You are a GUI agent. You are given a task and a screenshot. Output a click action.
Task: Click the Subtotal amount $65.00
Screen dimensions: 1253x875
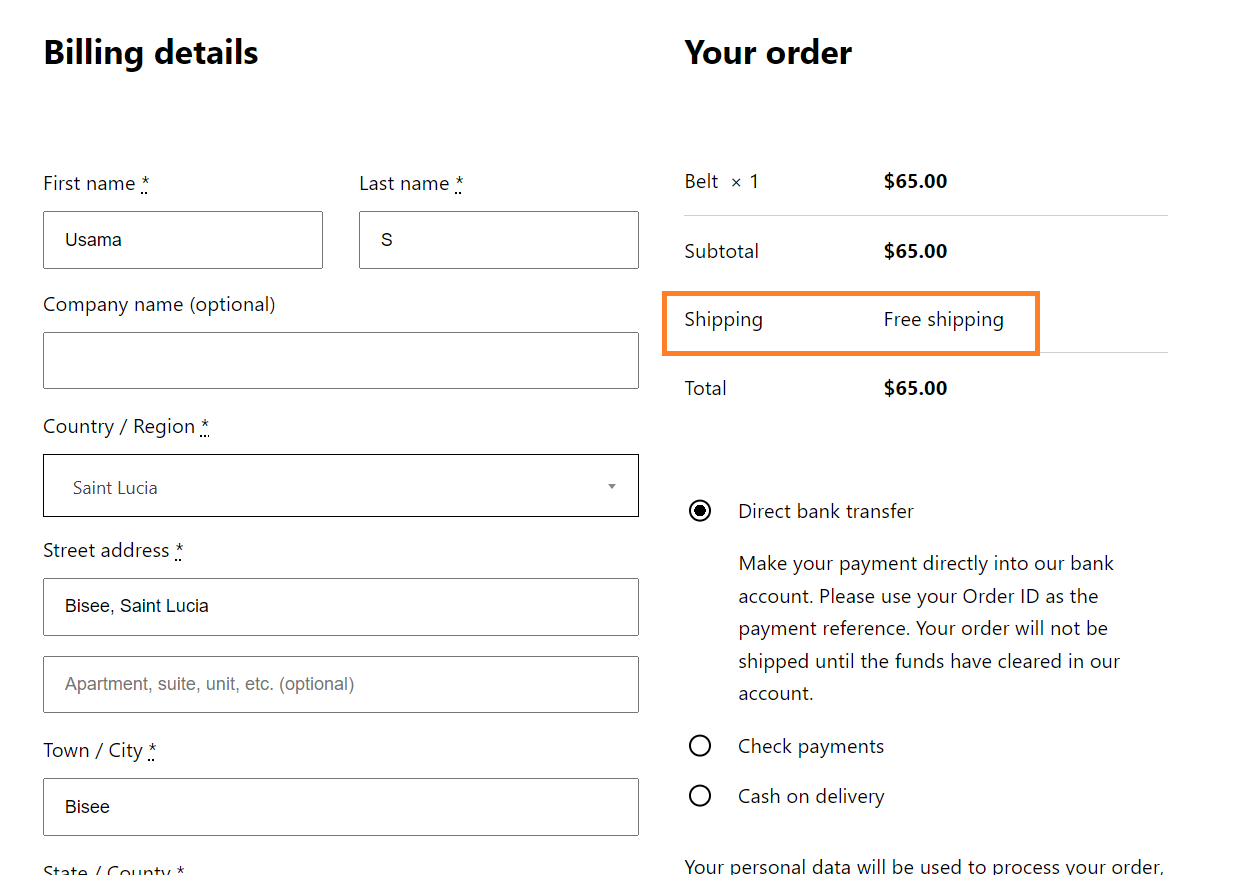[x=915, y=251]
